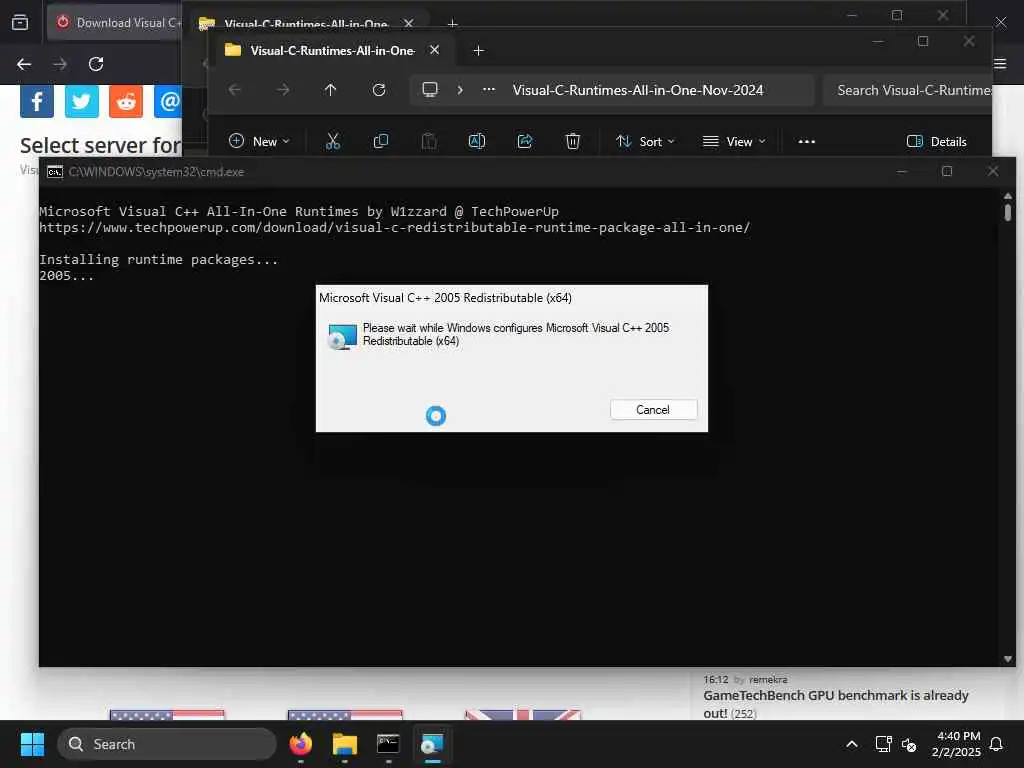Screen dimensions: 1024x768
Task: Open the browser hamburger menu
Action: click(1000, 63)
